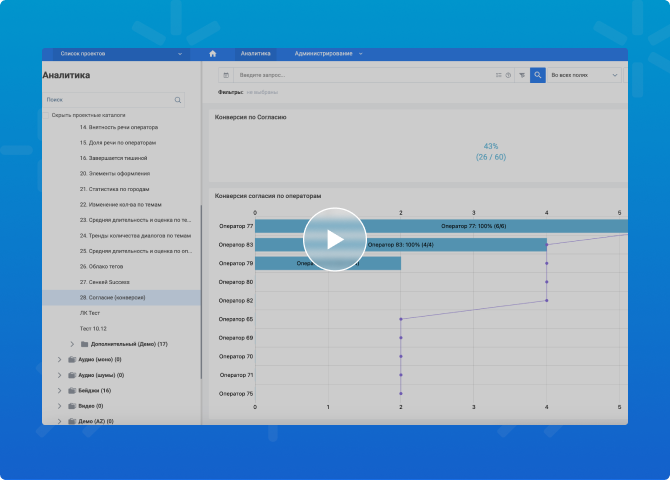Click magnifier icon in sidebar search box
This screenshot has height=480, width=670.
[178, 100]
